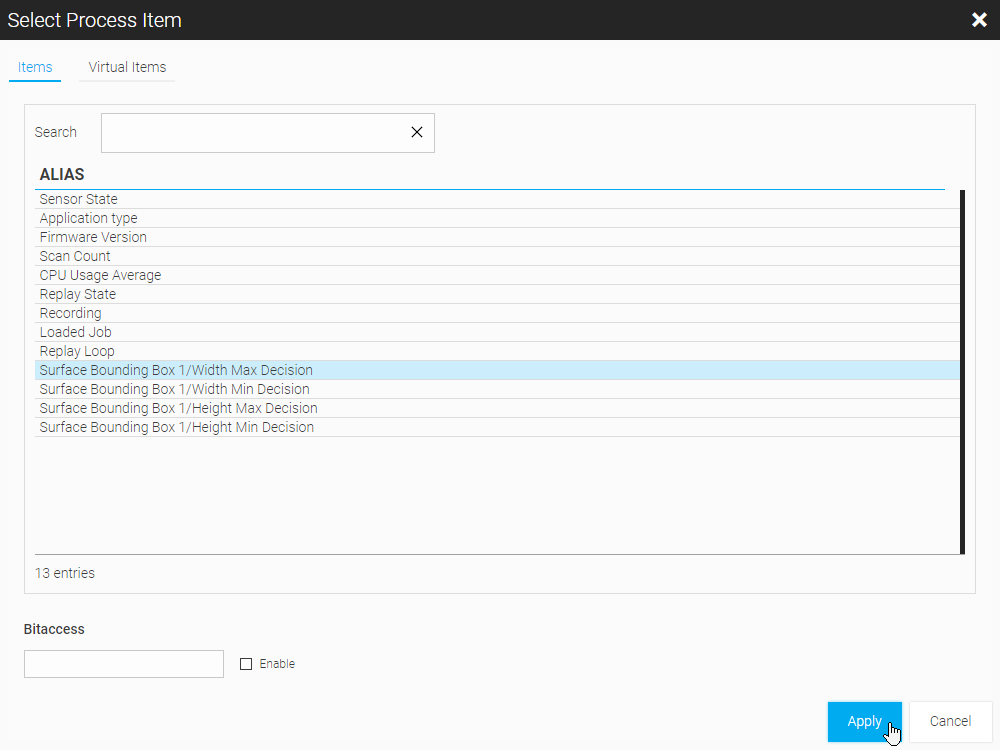Focus the Bitaccess text field

click(x=124, y=664)
